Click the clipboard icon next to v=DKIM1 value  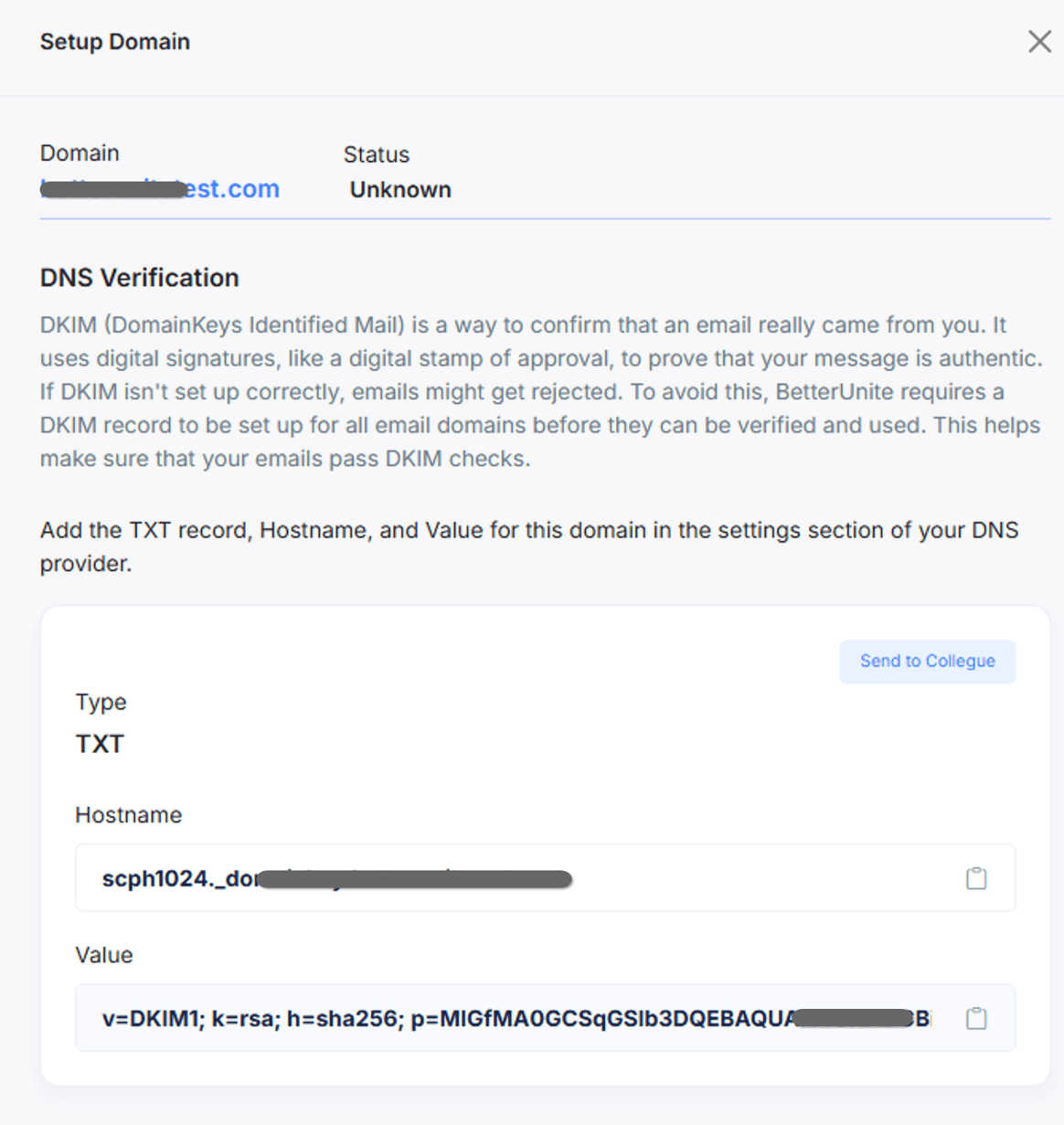976,1017
